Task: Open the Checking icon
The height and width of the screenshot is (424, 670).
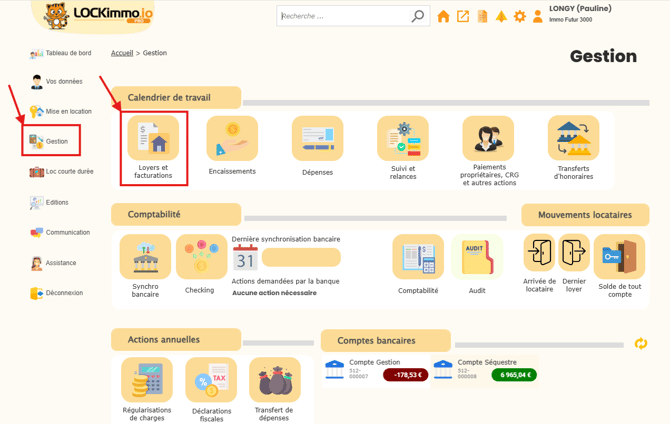Action: pos(200,257)
